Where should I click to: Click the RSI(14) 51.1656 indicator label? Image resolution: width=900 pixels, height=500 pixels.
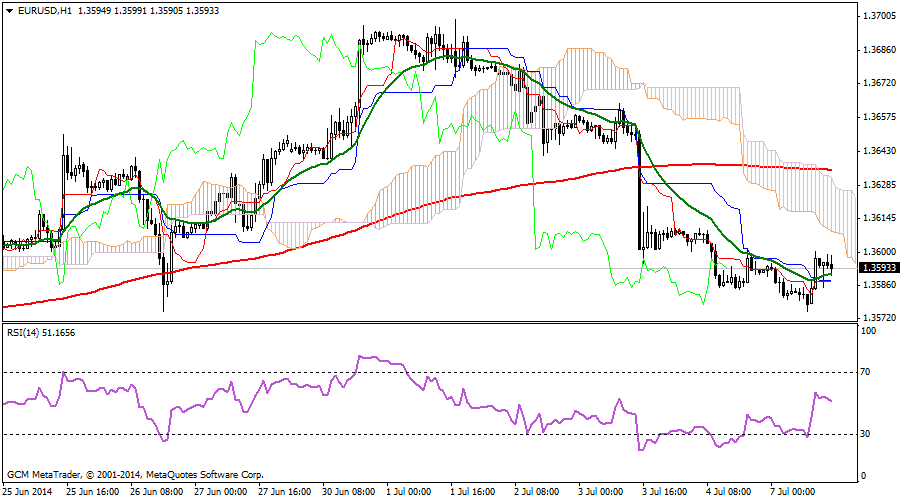point(41,332)
